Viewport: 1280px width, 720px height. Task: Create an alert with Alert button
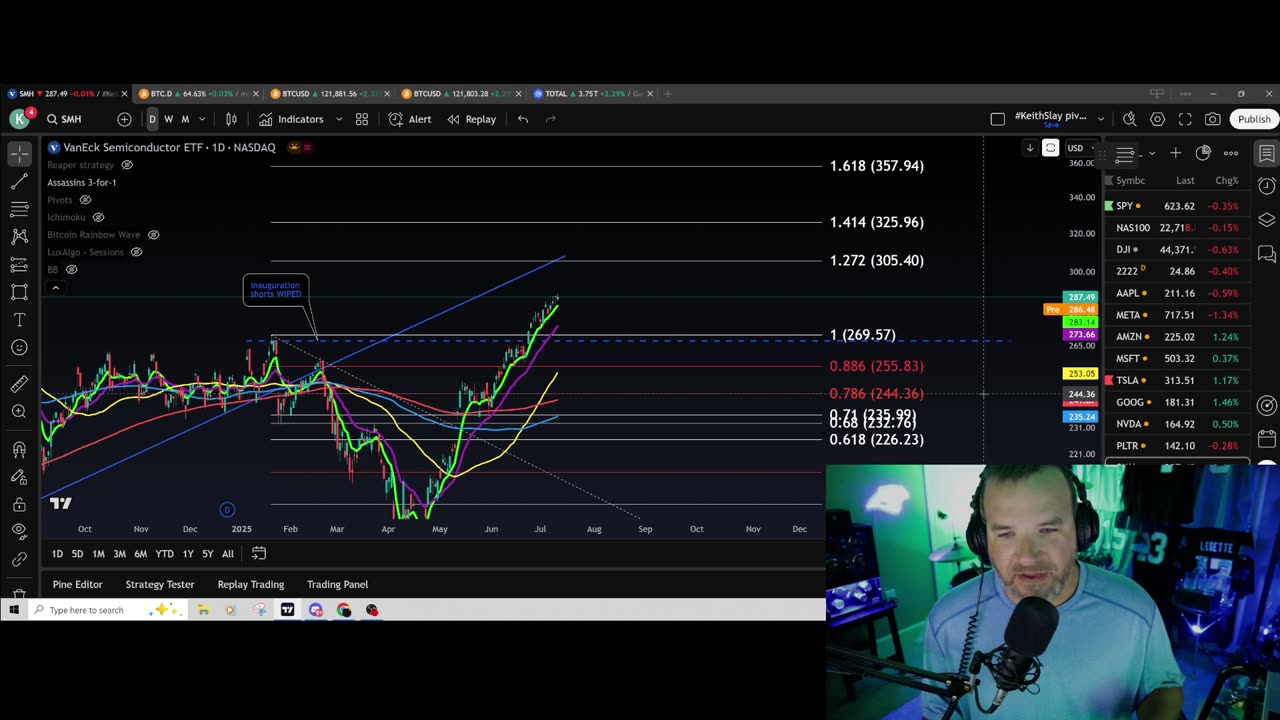pyautogui.click(x=410, y=119)
